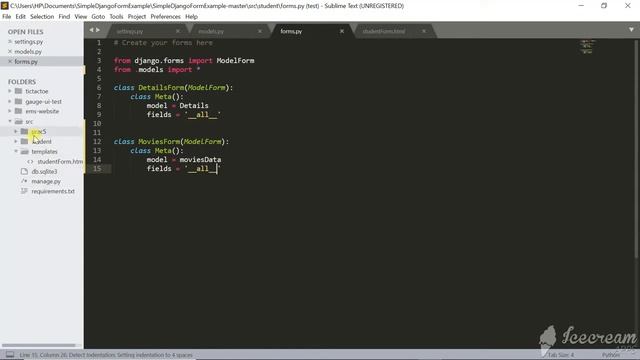This screenshot has width=640, height=360.
Task: Select the student folder label
Action: tap(41, 142)
